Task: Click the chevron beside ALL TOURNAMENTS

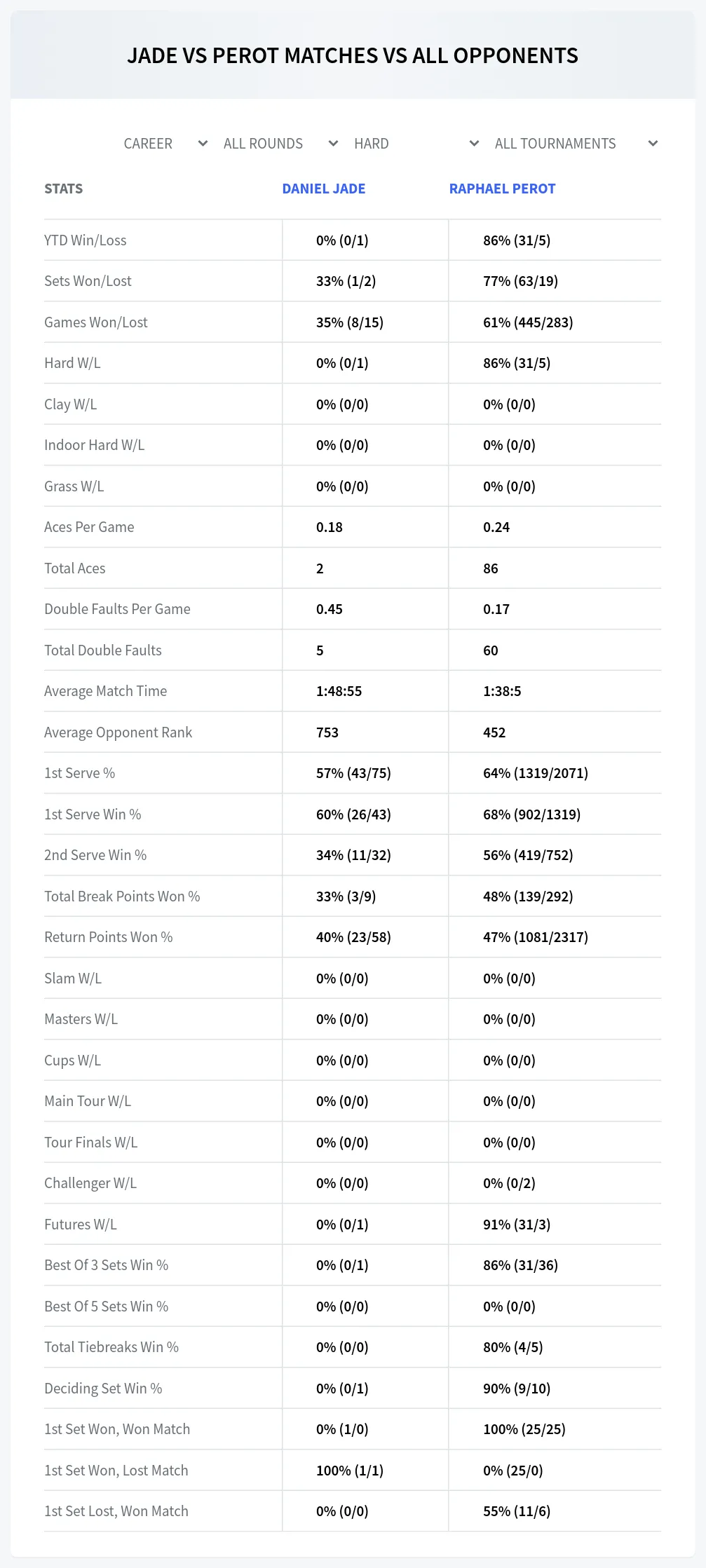Action: (653, 144)
